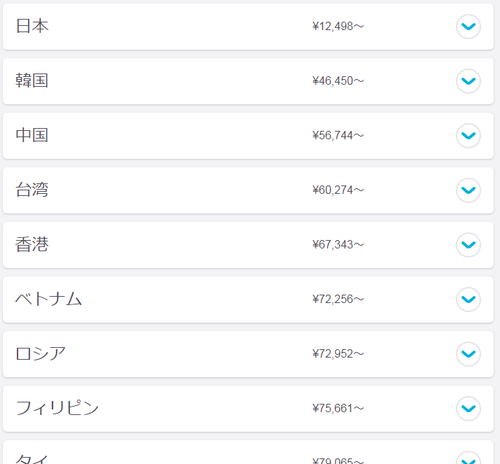Select the ロシア destination label

tap(40, 353)
